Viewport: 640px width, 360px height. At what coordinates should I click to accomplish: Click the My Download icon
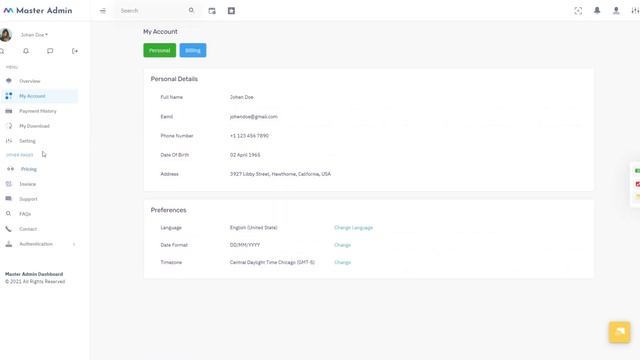(x=9, y=126)
